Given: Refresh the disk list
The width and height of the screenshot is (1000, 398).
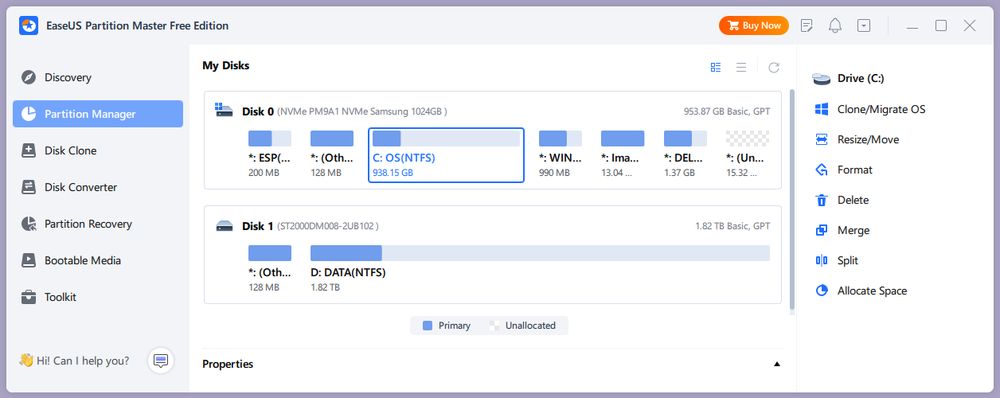Looking at the screenshot, I should (x=774, y=68).
